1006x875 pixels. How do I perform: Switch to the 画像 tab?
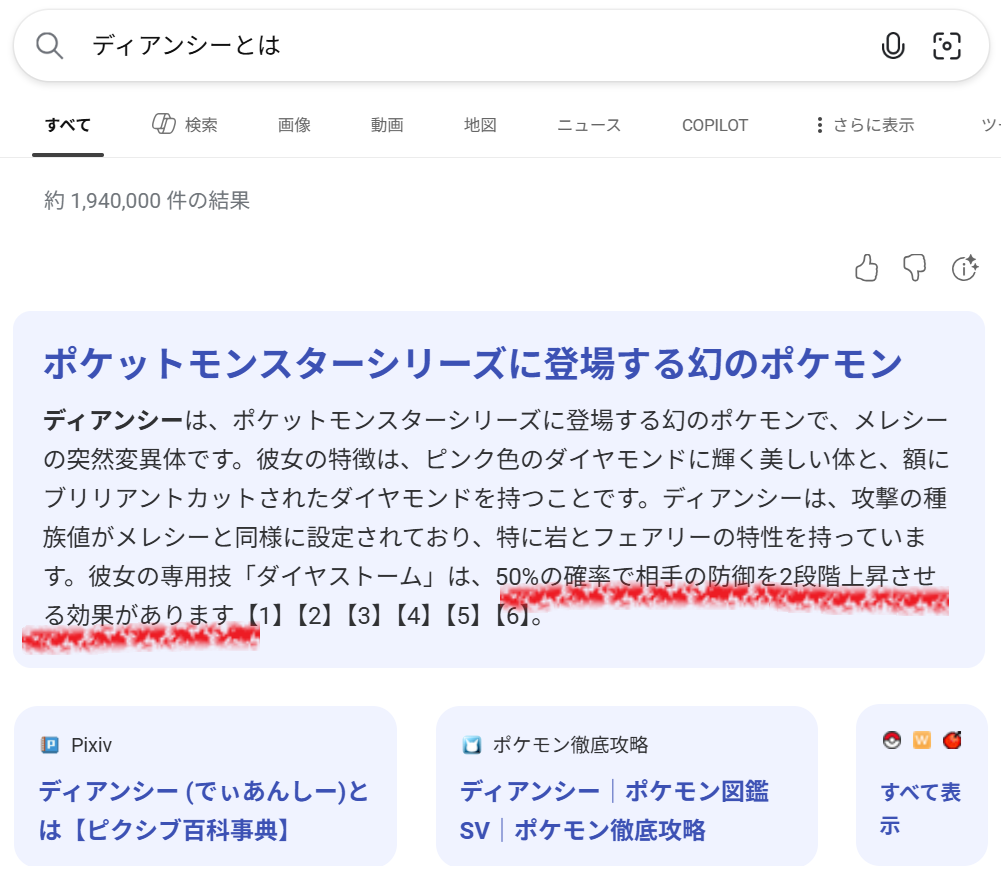[x=294, y=125]
